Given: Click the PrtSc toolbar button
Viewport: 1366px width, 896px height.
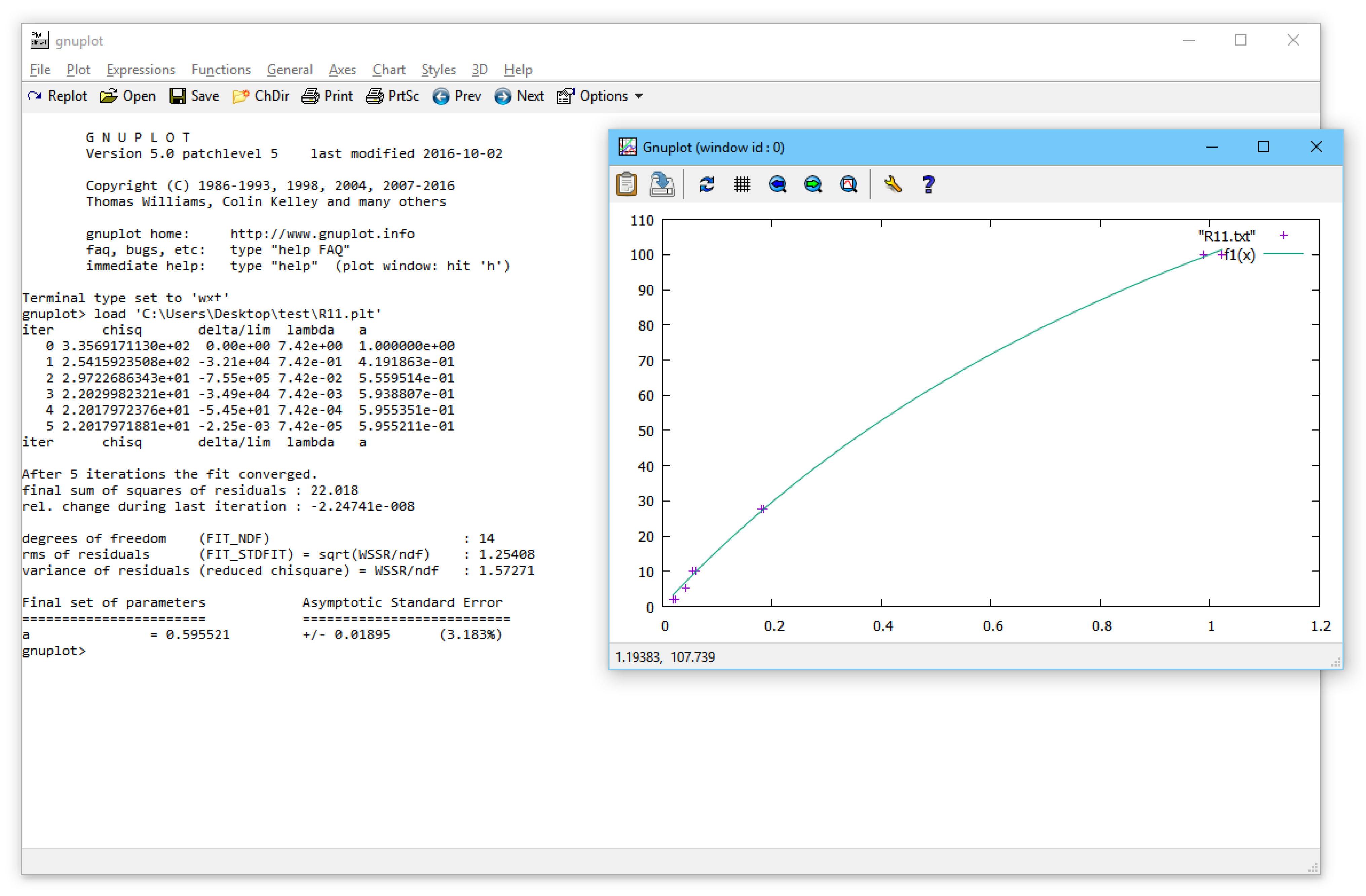Looking at the screenshot, I should [x=392, y=96].
